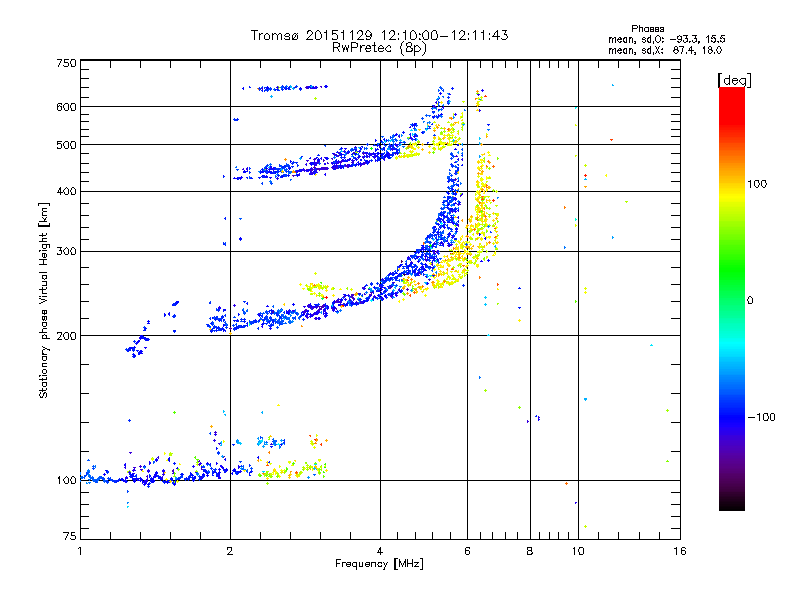800x600 pixels.
Task: Click the black bottom of the colorbar
Action: pos(732,503)
